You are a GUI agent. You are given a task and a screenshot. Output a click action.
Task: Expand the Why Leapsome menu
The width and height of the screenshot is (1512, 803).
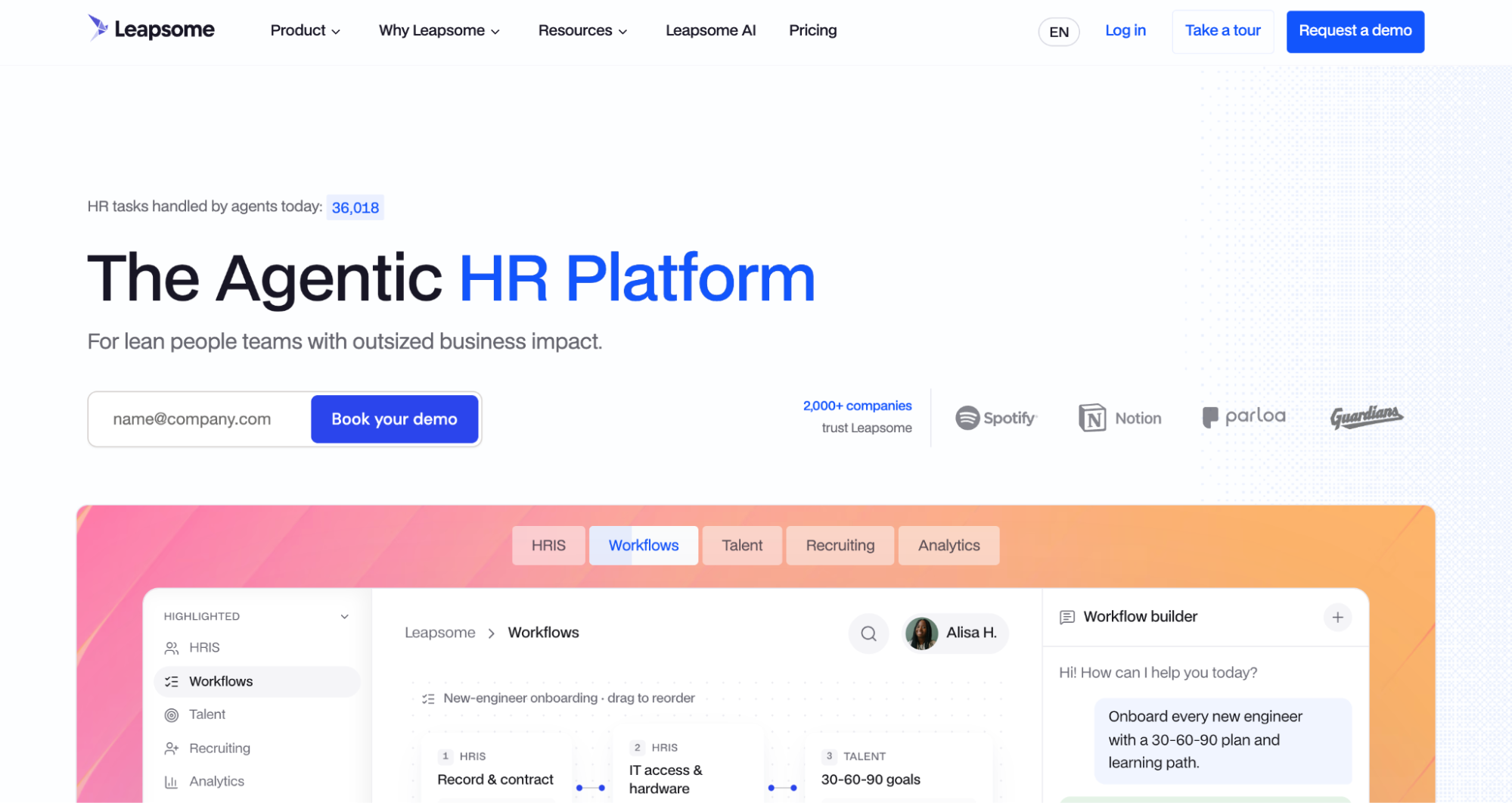point(439,30)
